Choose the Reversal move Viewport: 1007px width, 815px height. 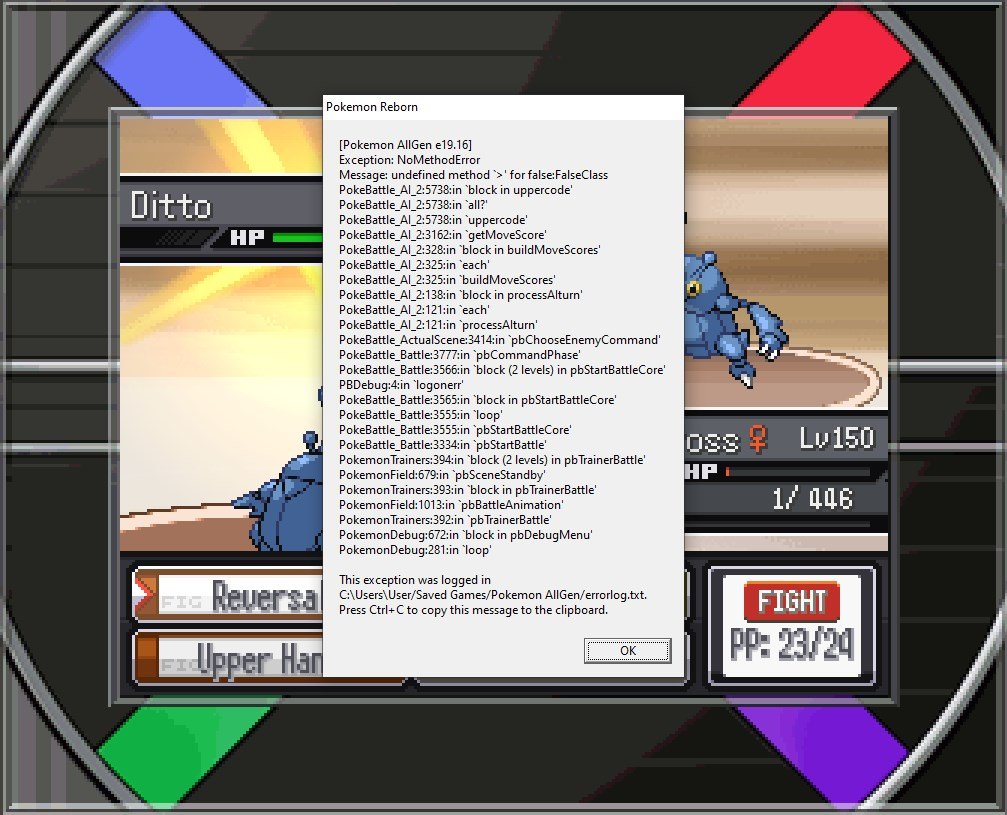pos(229,595)
